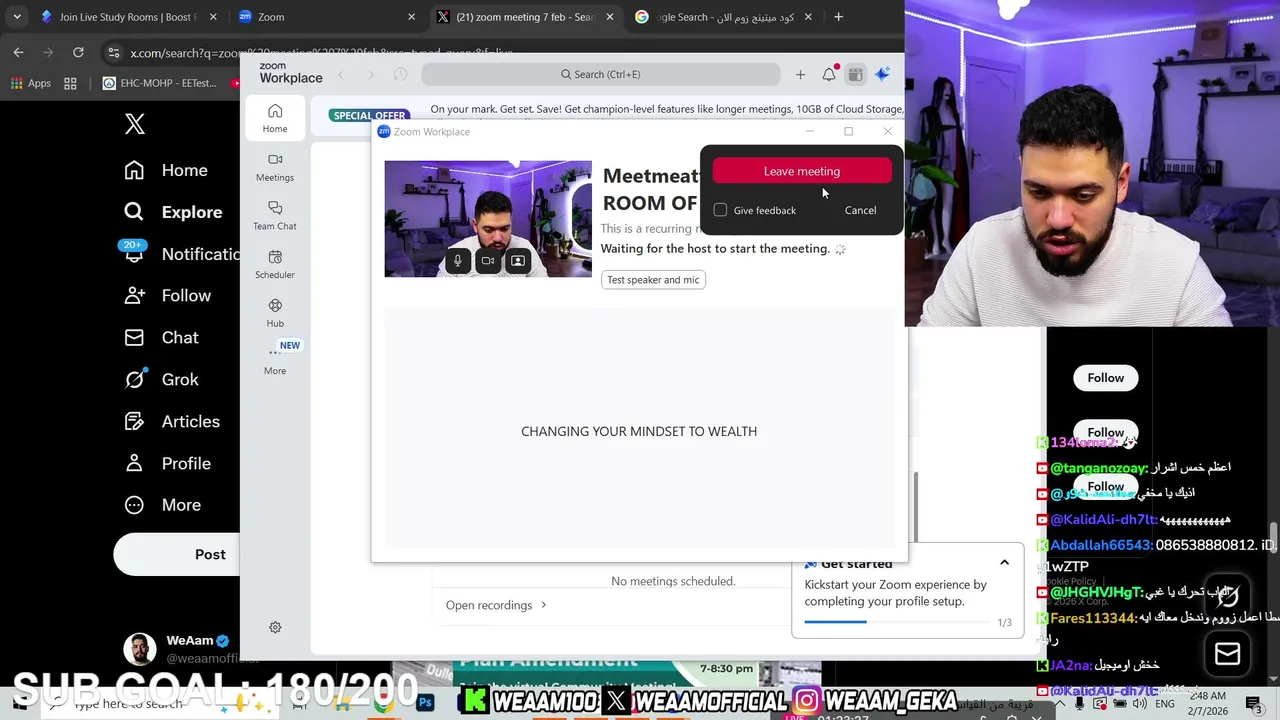Open X Articles
Image resolution: width=1280 pixels, height=720 pixels.
[x=171, y=422]
